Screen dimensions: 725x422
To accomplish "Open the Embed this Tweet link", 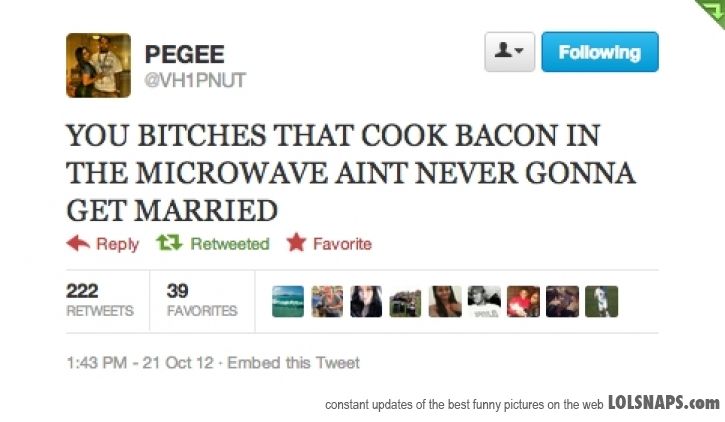I will click(x=293, y=363).
